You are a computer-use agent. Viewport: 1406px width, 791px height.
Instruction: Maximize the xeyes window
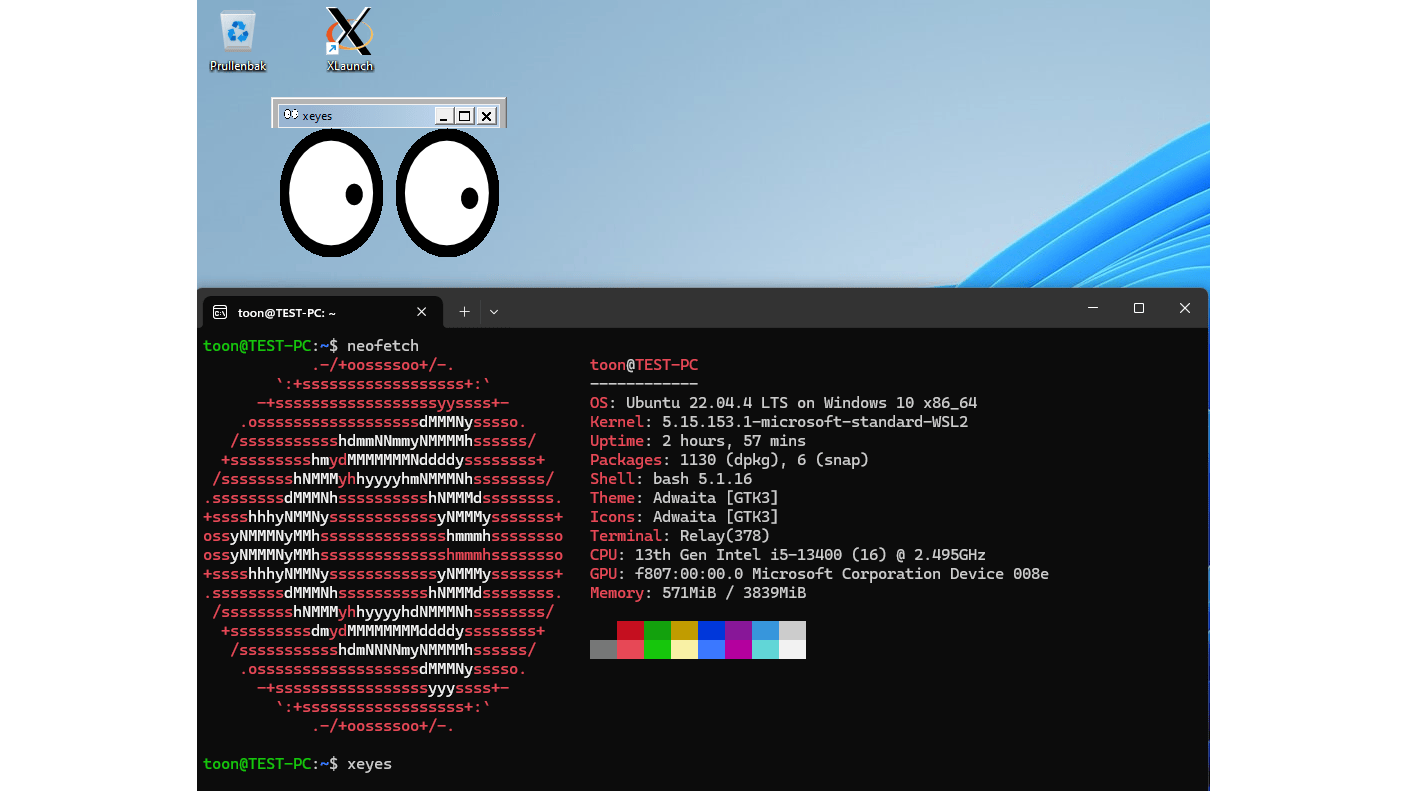[x=465, y=116]
